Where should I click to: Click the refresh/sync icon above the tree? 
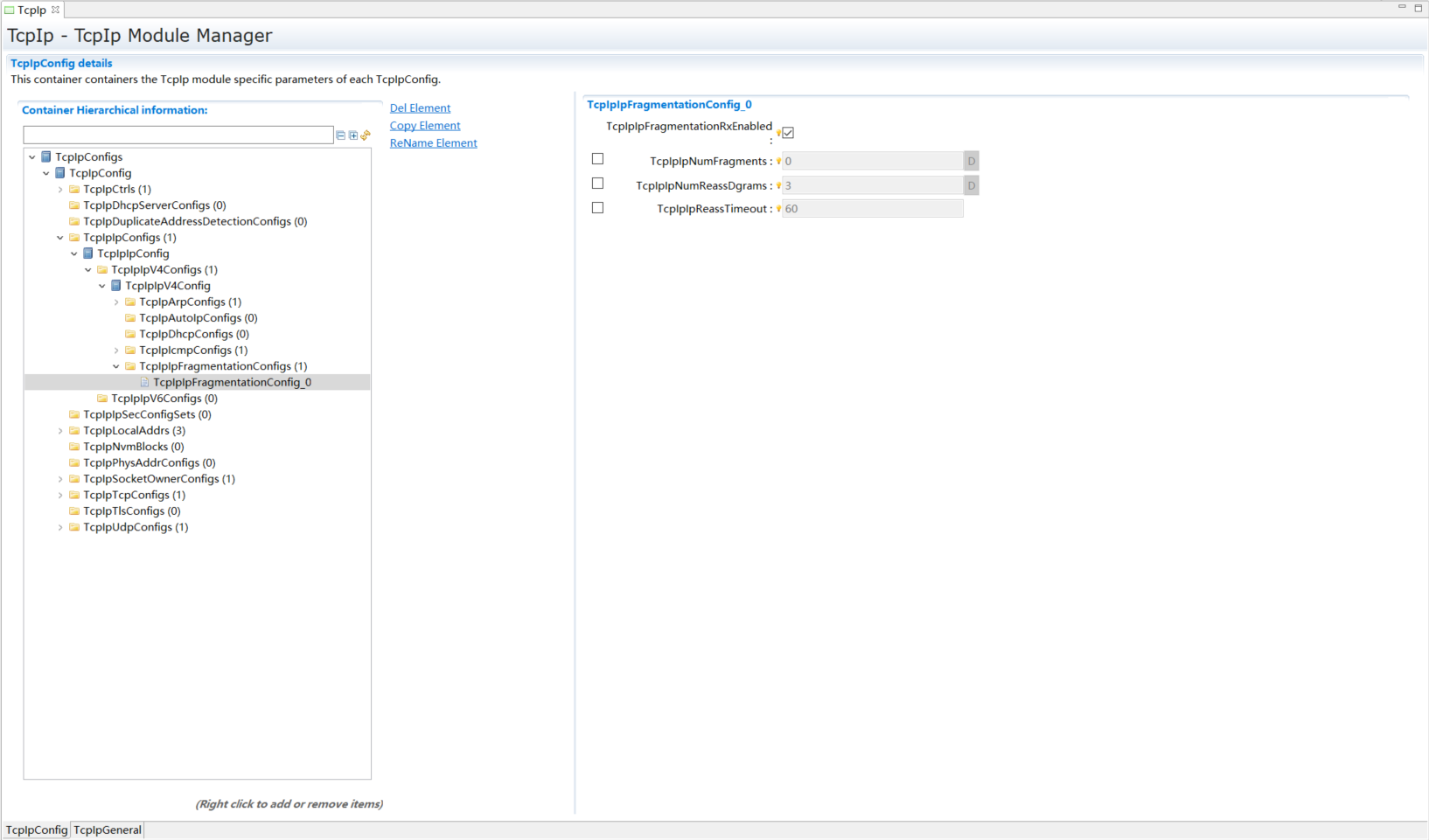coord(366,135)
